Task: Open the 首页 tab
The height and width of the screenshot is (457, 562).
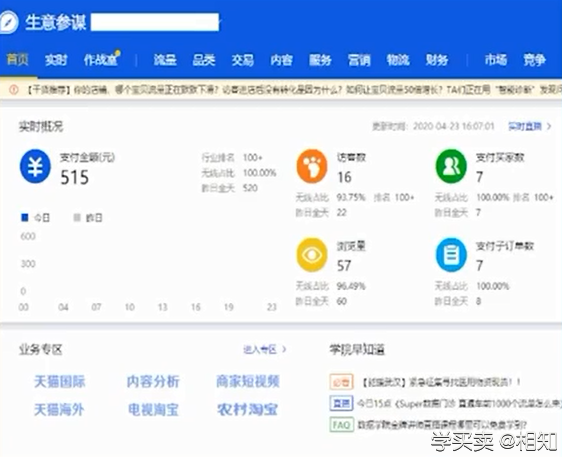Action: 18,59
